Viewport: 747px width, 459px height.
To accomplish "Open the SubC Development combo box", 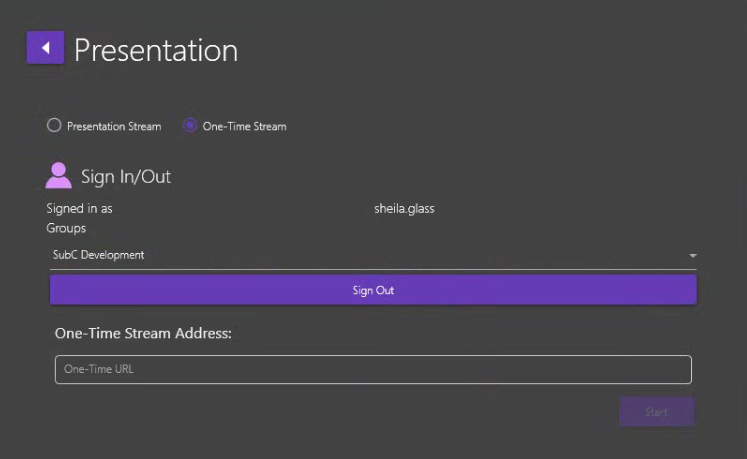I will click(372, 256).
